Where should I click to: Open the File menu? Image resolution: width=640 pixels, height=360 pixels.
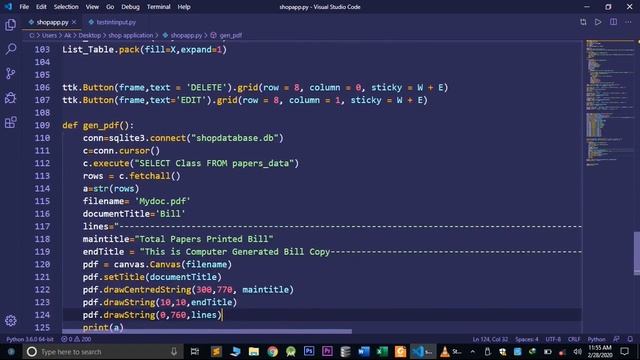pos(24,7)
